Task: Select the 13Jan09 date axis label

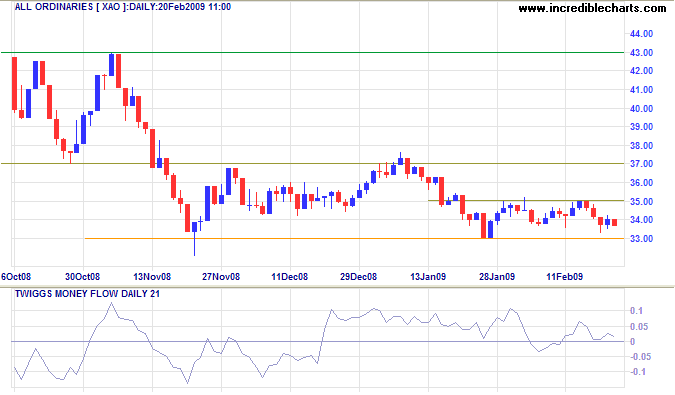Action: [x=428, y=277]
